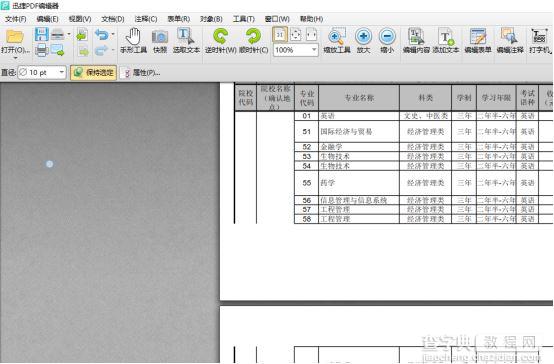The height and width of the screenshot is (364, 554).
Task: Save the document with the floppy disk icon
Action: (x=41, y=35)
